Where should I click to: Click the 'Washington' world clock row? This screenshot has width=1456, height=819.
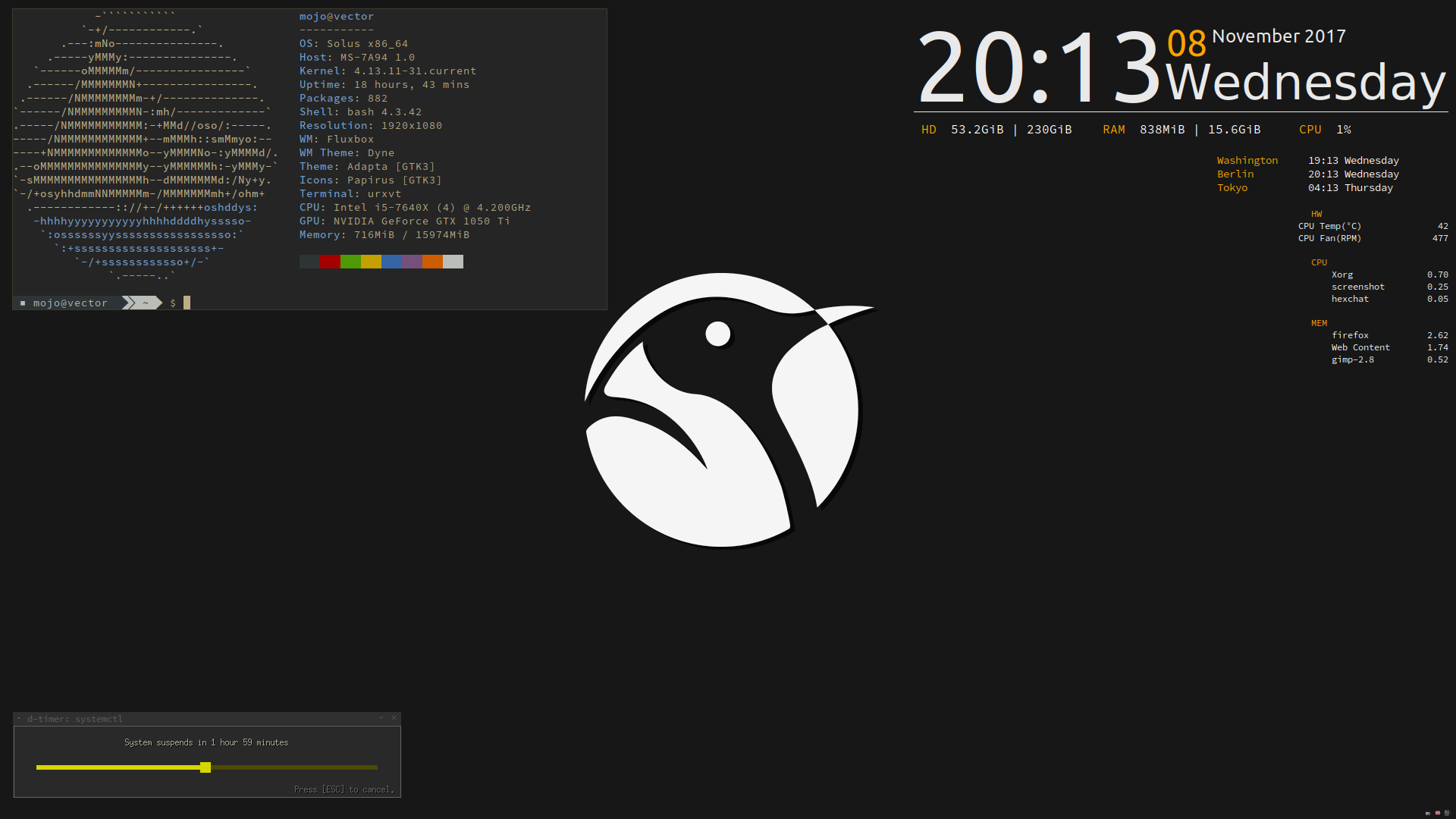(1308, 161)
